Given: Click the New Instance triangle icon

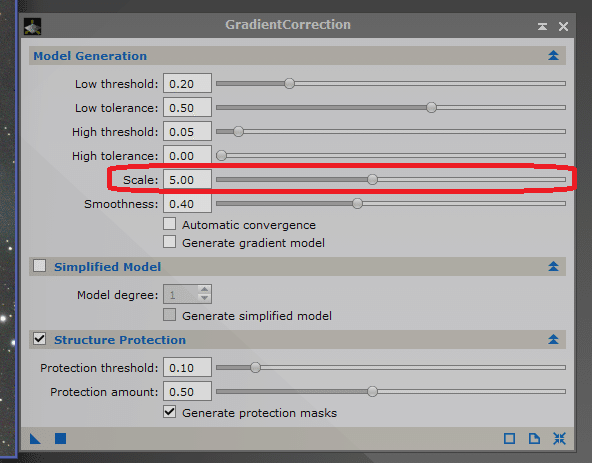Looking at the screenshot, I should coord(35,439).
